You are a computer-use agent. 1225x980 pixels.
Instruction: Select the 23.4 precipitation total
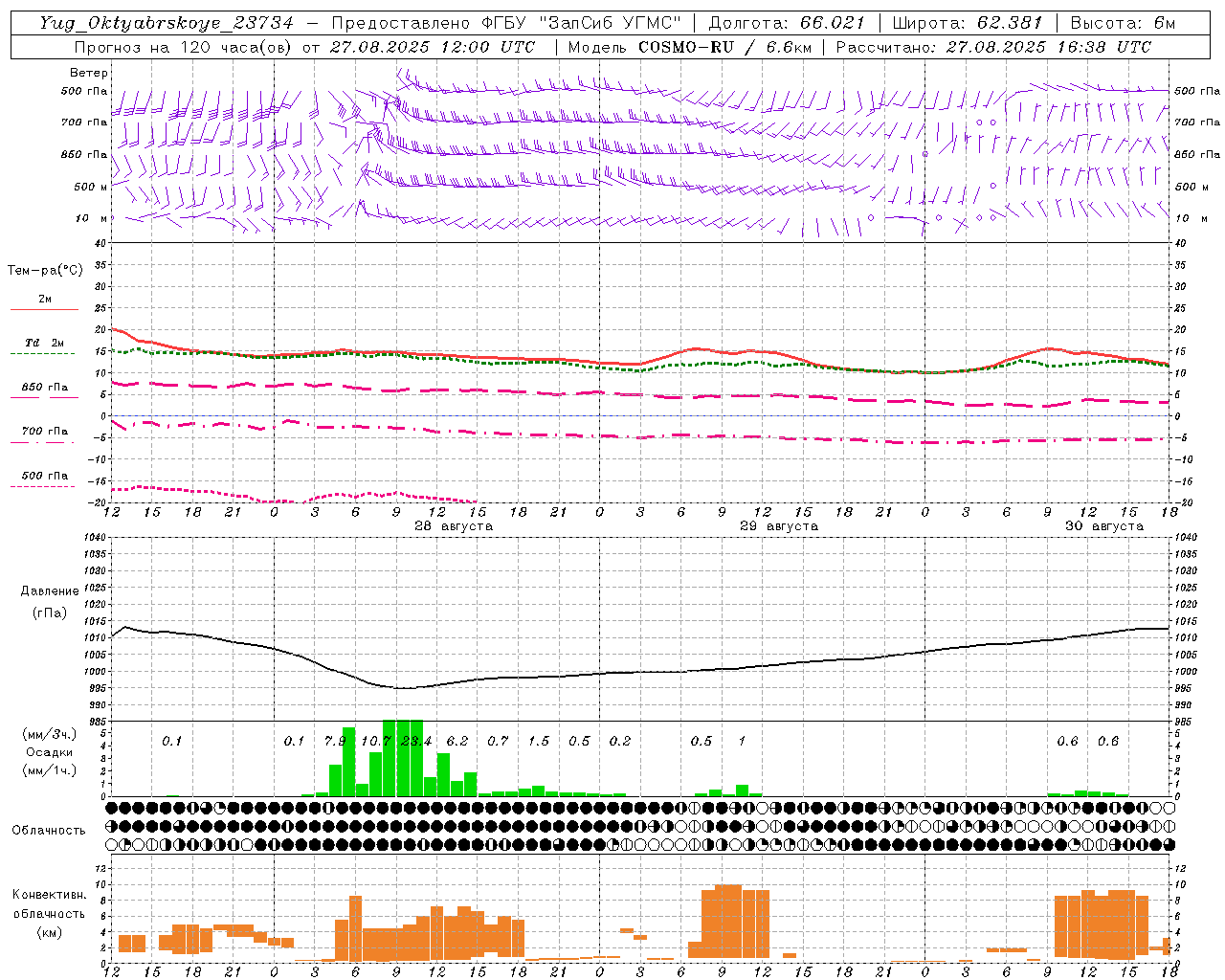416,741
